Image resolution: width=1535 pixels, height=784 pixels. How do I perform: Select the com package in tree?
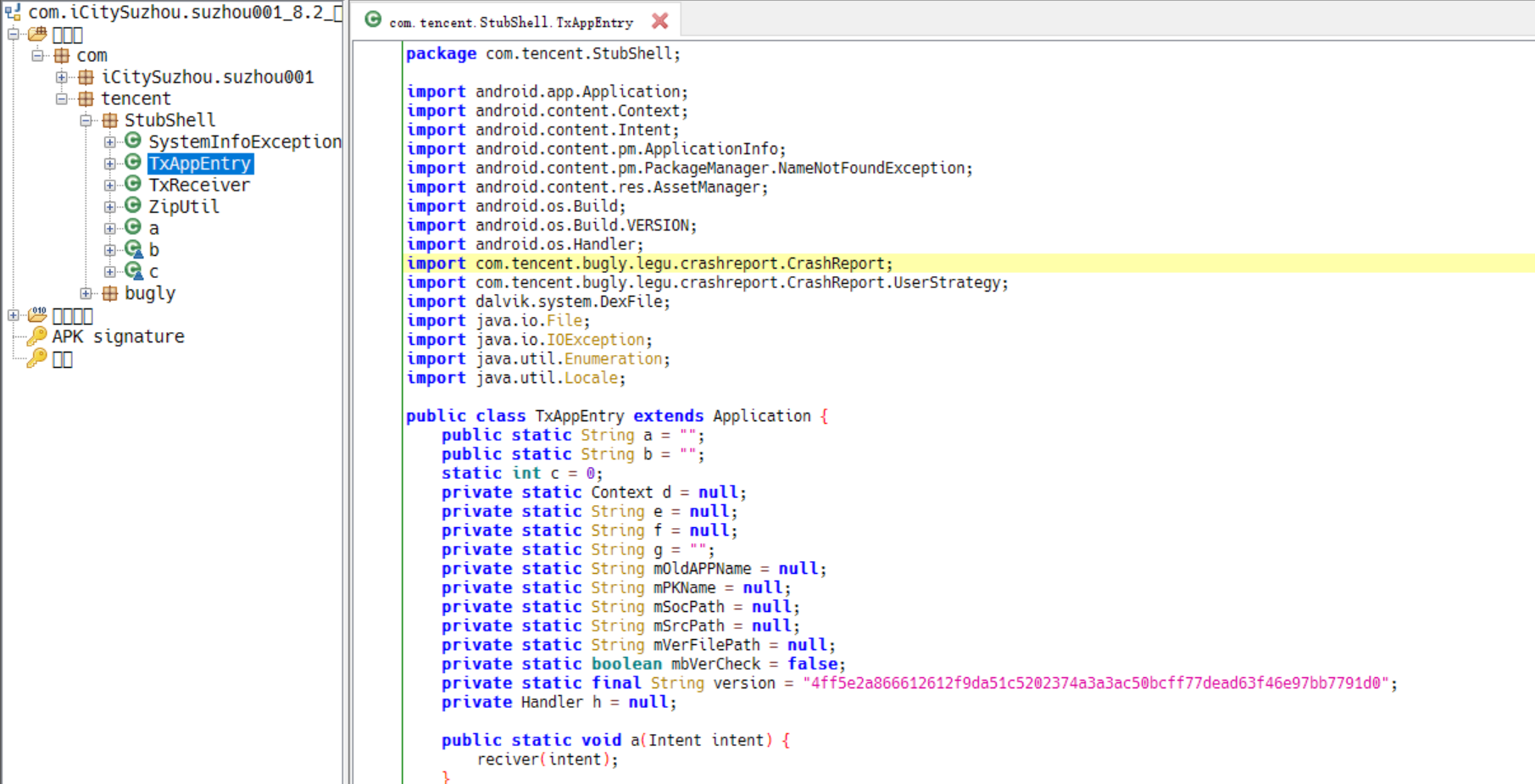(92, 56)
